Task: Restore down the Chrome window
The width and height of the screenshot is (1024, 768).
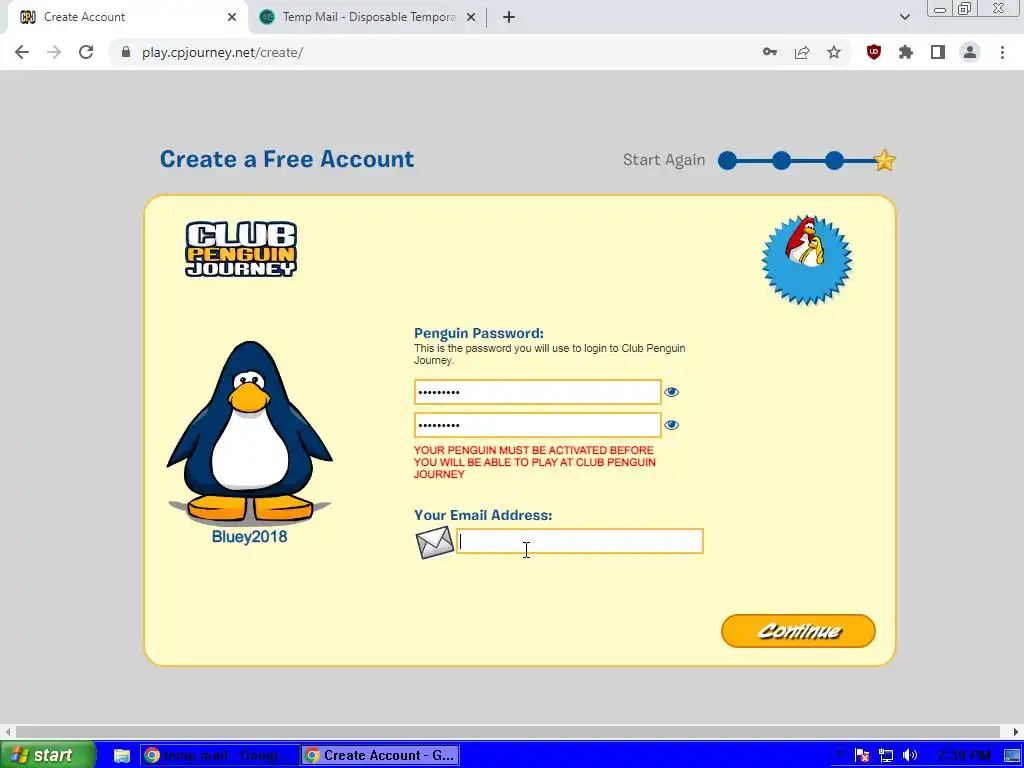Action: pyautogui.click(x=965, y=8)
